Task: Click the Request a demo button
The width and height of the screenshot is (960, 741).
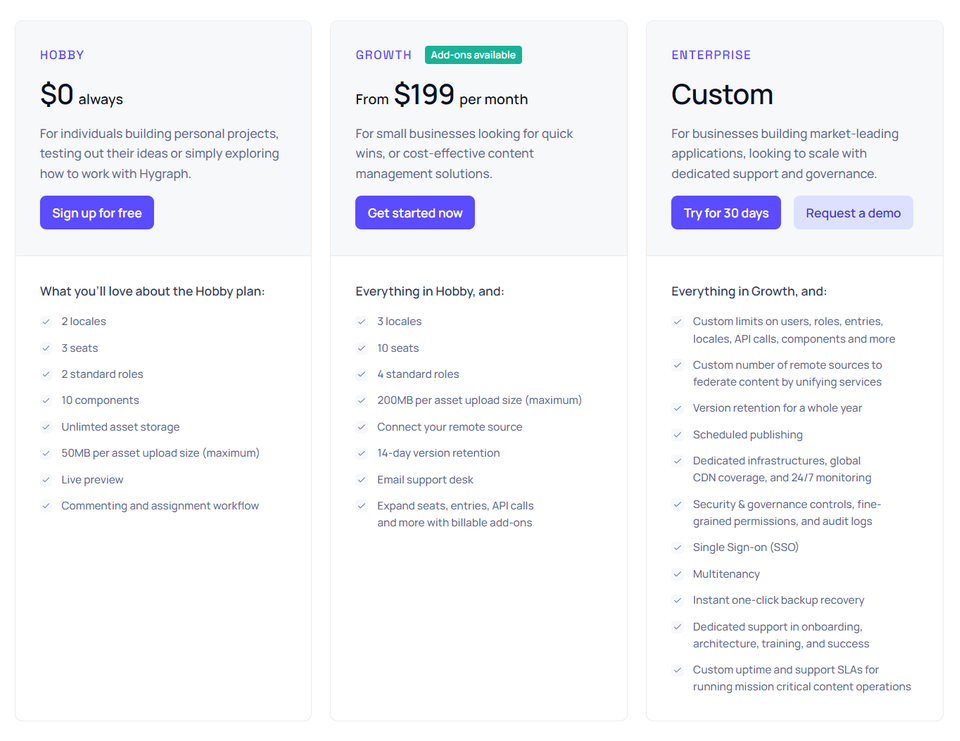Action: pos(853,213)
